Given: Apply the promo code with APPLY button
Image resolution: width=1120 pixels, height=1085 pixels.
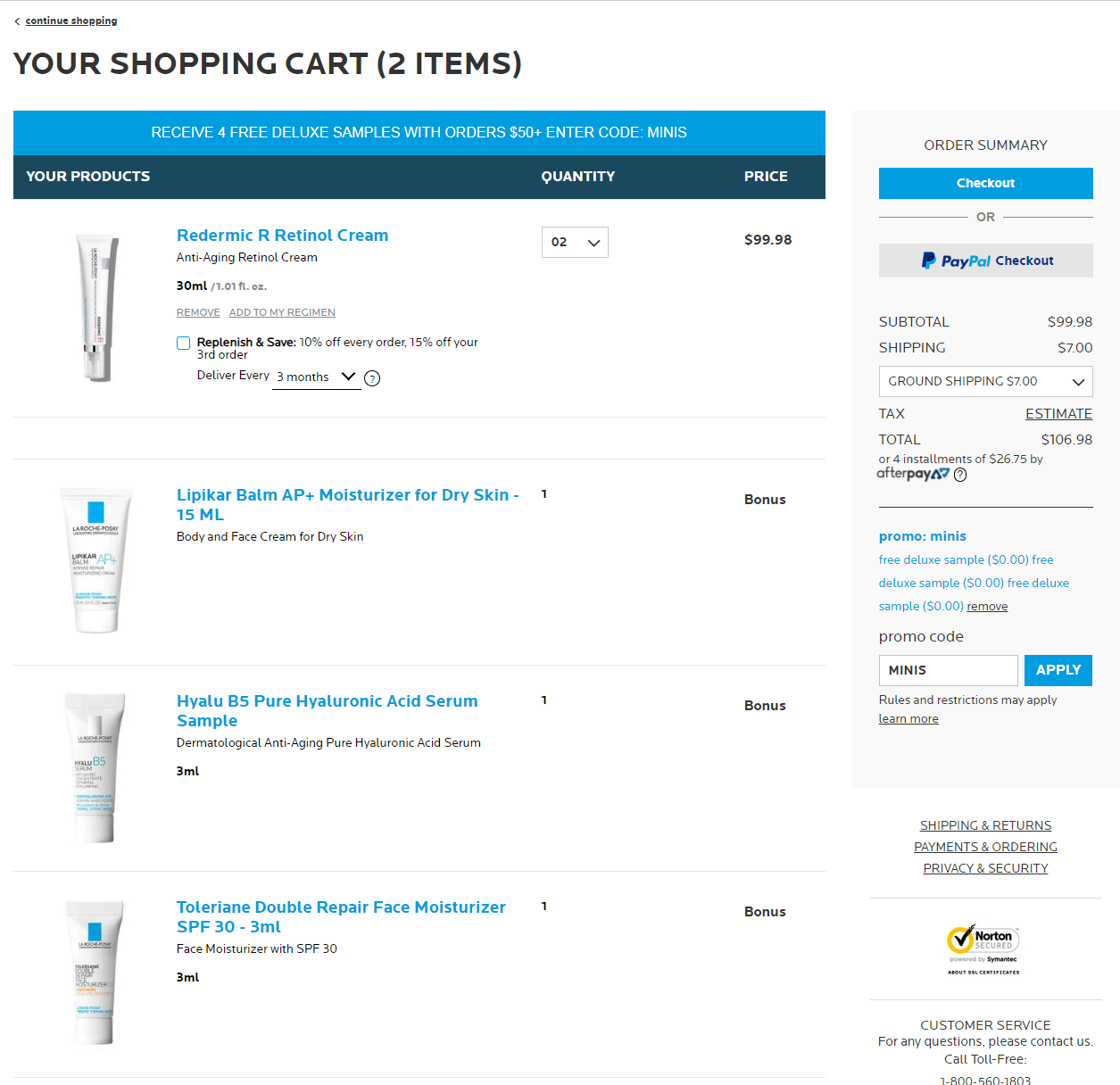Looking at the screenshot, I should coord(1058,670).
